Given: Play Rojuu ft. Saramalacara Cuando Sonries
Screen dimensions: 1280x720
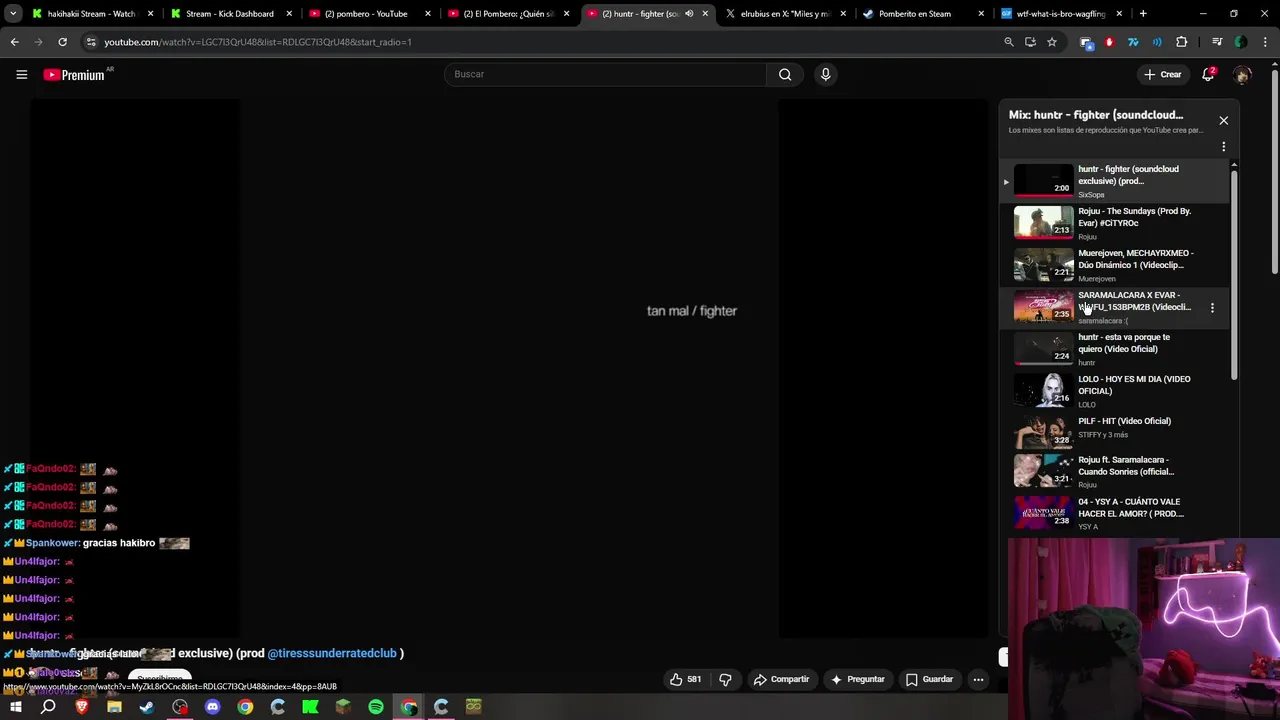Looking at the screenshot, I should [x=1115, y=471].
